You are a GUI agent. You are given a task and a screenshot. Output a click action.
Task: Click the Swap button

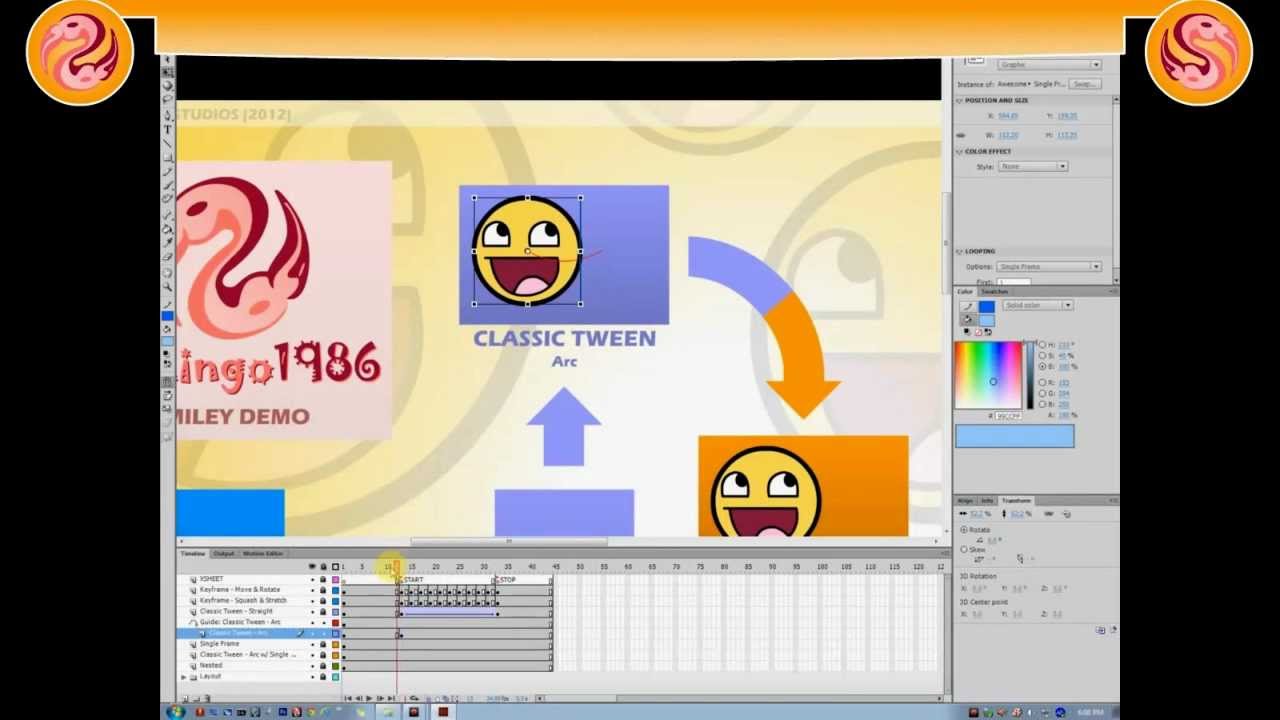(x=1084, y=84)
